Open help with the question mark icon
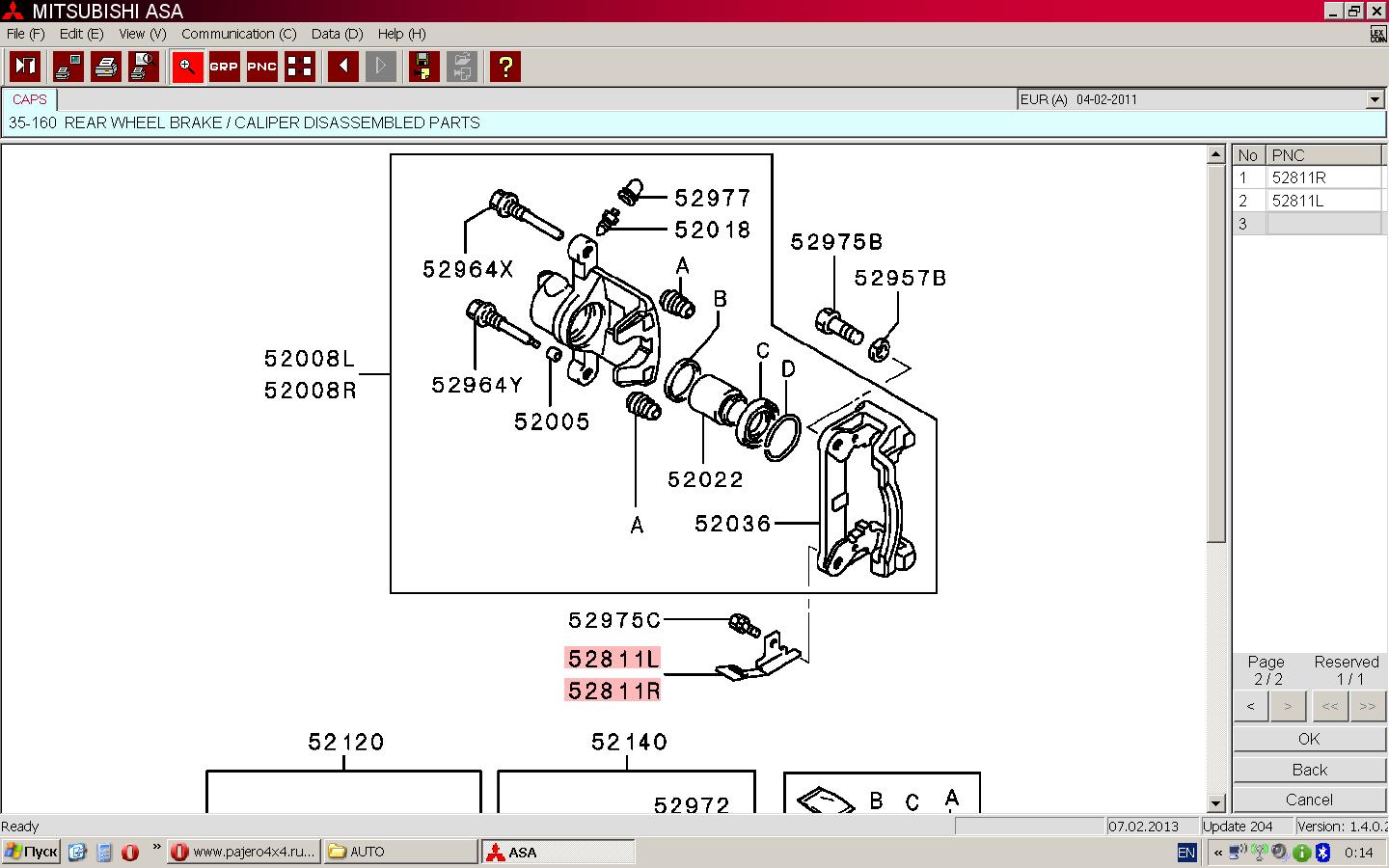 (x=504, y=67)
